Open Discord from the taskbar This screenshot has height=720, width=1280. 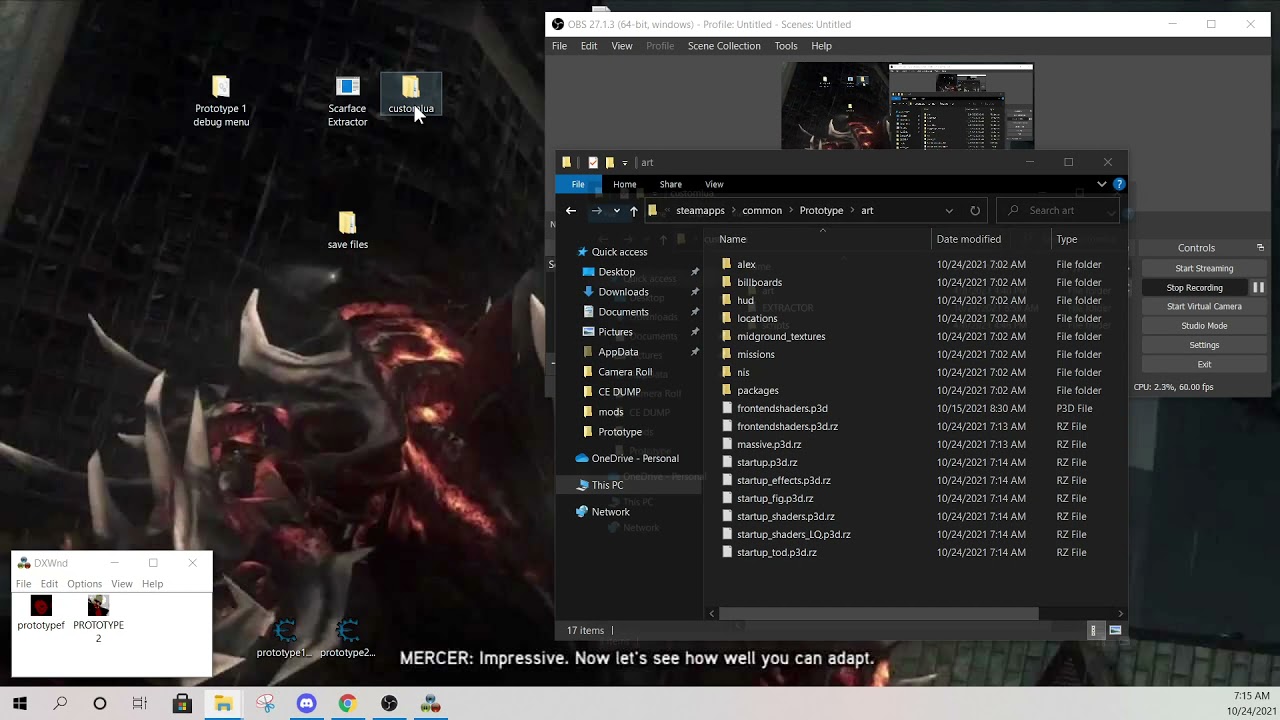click(306, 704)
